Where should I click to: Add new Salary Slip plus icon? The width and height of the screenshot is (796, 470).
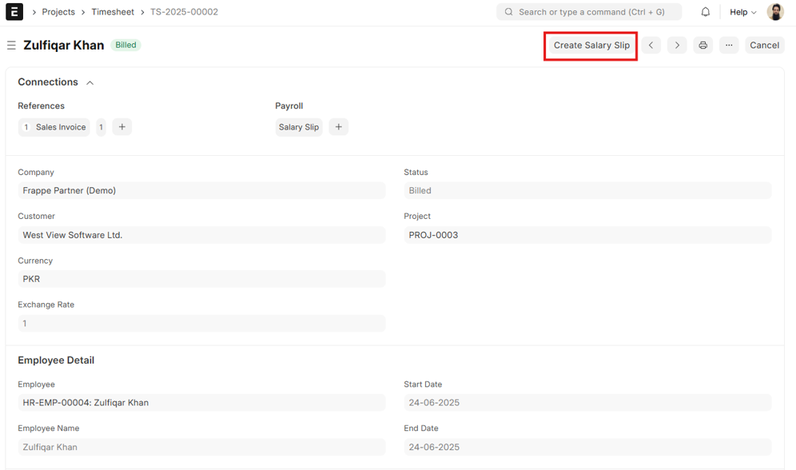pyautogui.click(x=338, y=127)
